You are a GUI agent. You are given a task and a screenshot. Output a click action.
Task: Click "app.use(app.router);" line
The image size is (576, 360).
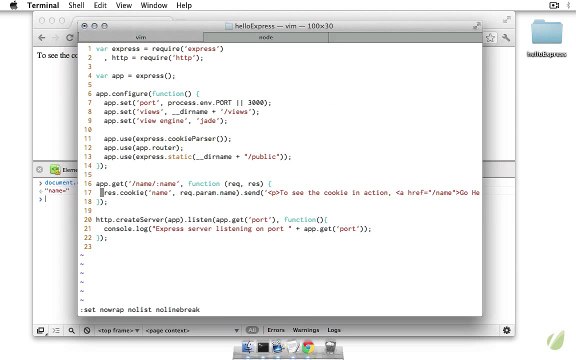click(143, 148)
